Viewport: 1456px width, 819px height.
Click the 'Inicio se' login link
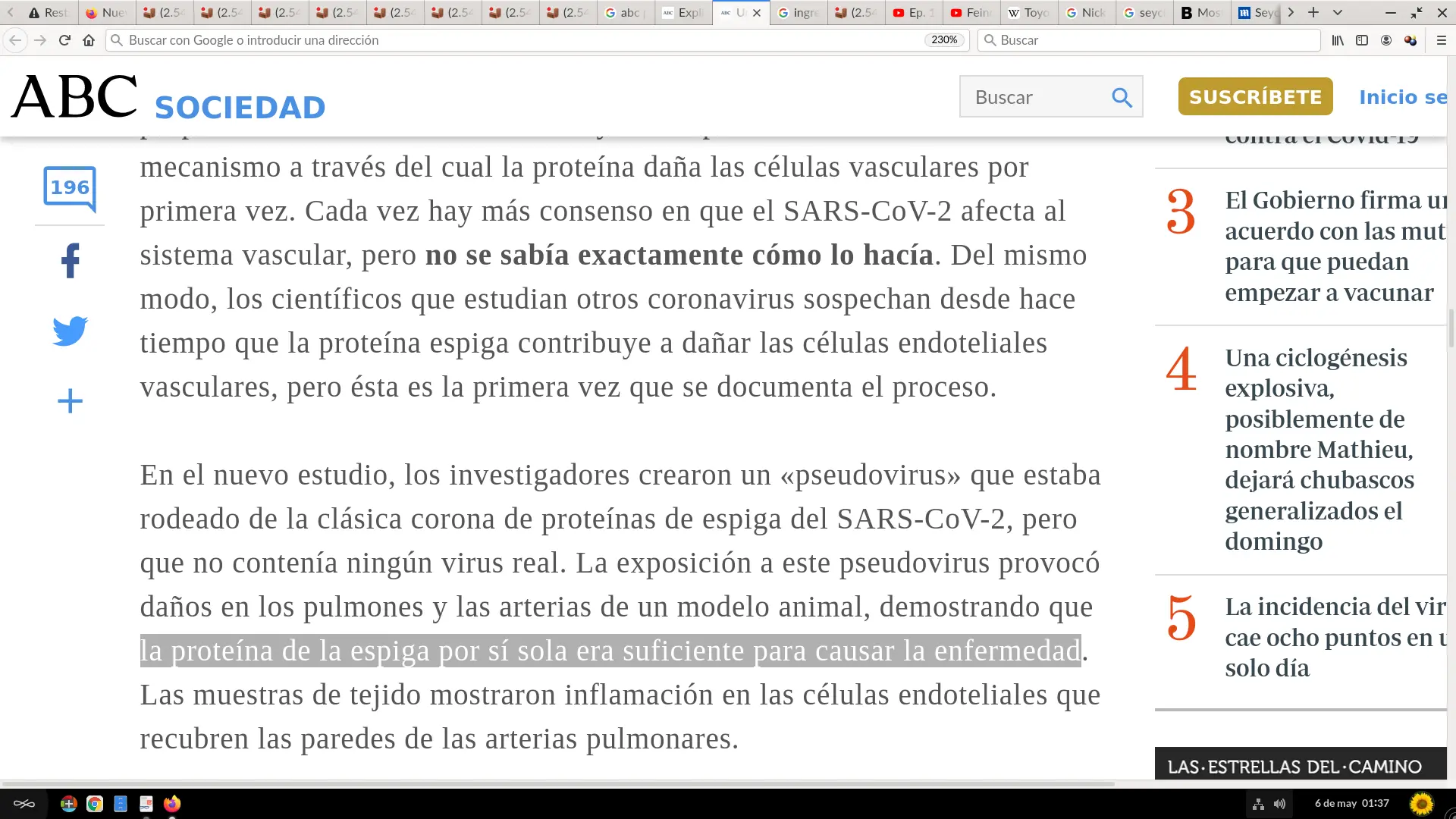(x=1403, y=97)
